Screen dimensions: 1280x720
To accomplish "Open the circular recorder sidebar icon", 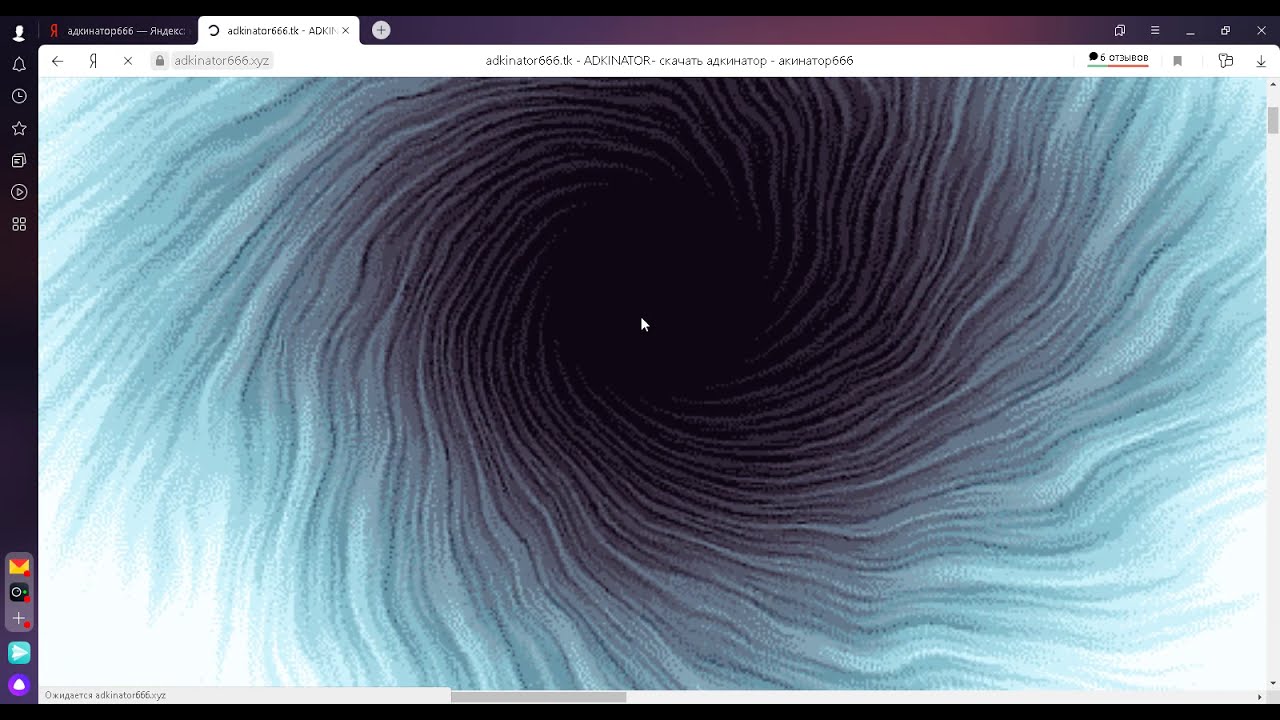I will (18, 592).
